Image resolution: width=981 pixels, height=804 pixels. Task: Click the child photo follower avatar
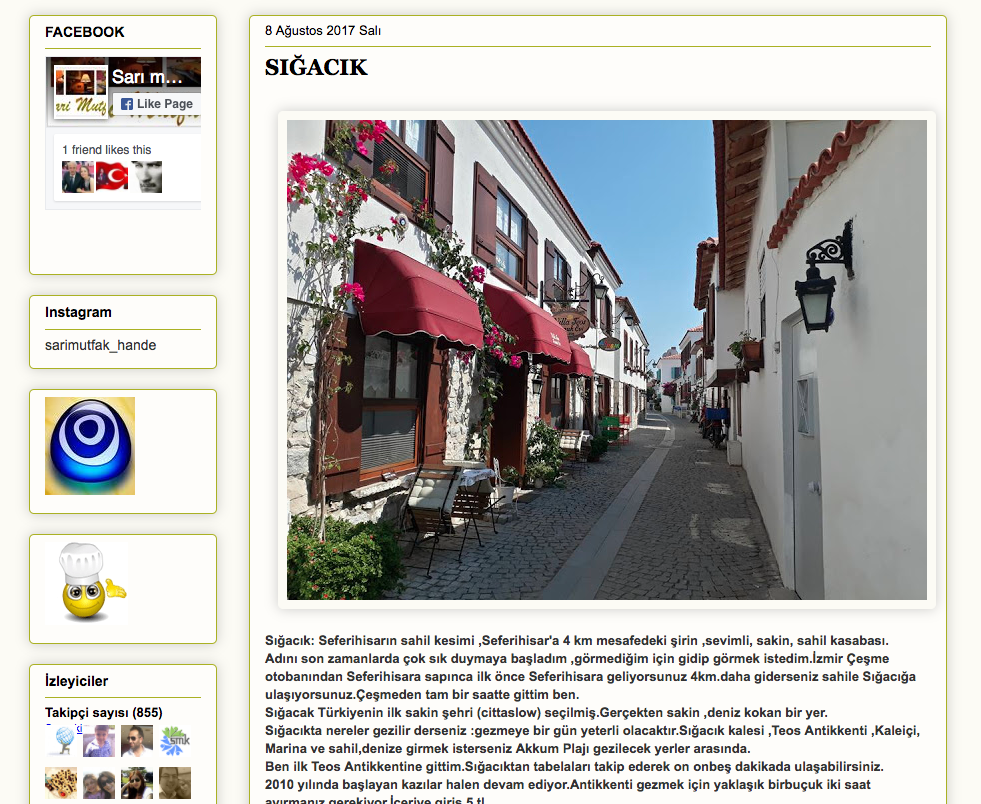coord(99,741)
